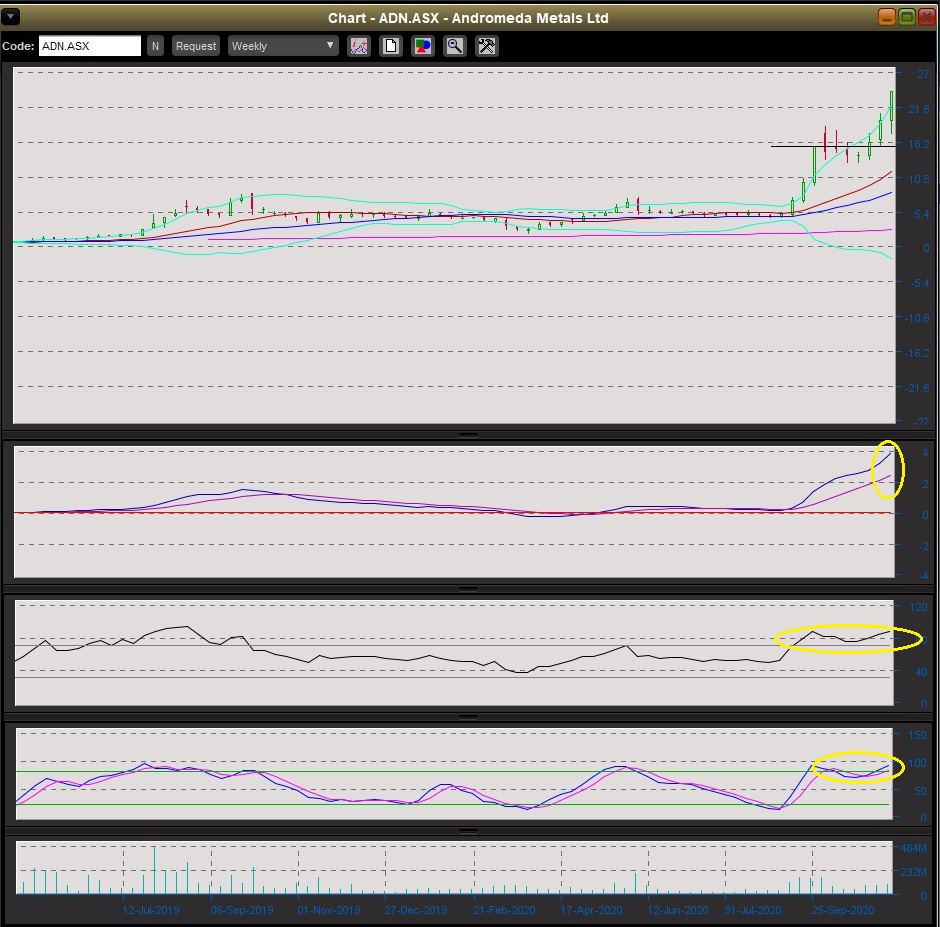Click the 25-Sep-2020 date label

(842, 910)
